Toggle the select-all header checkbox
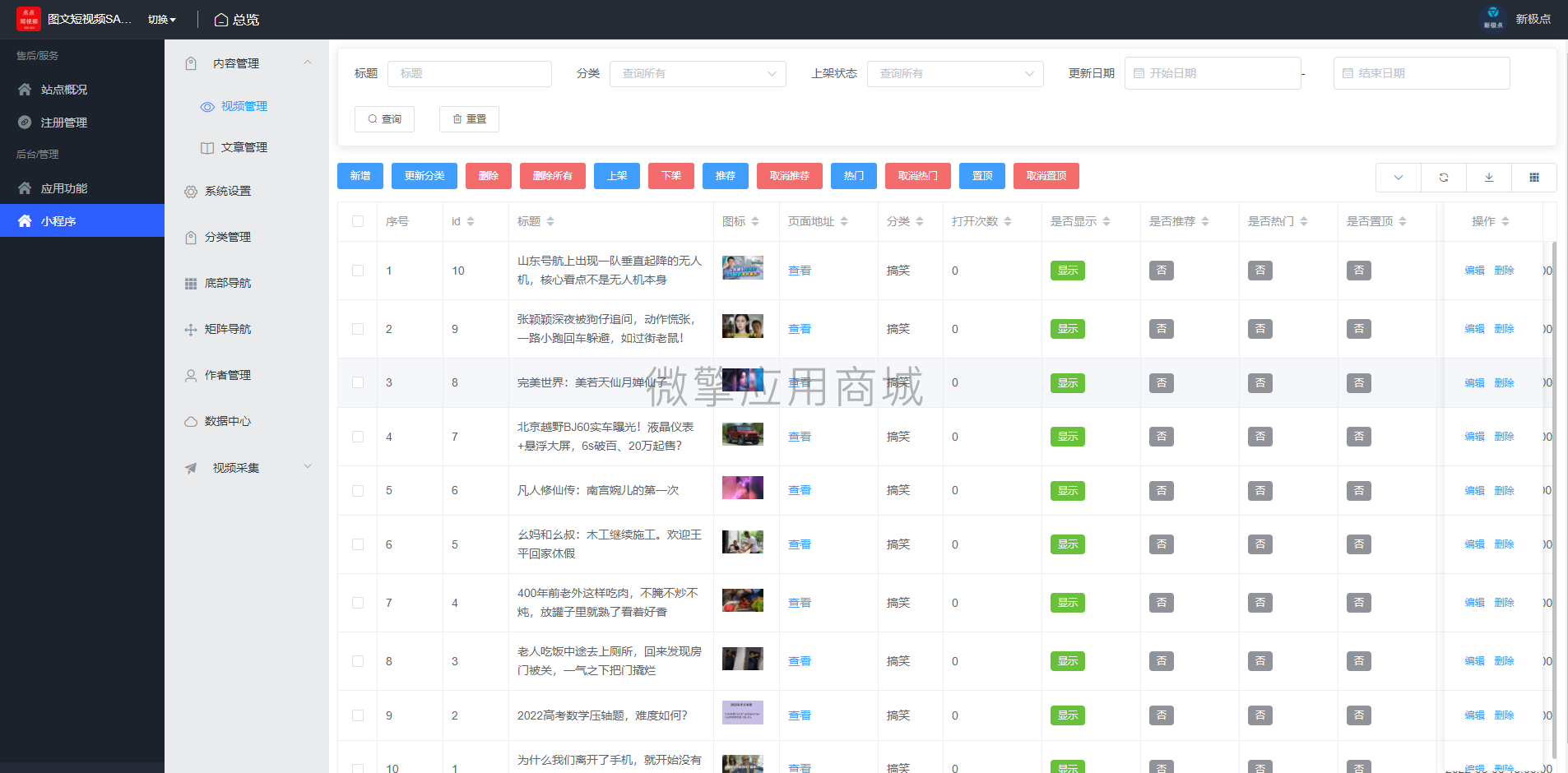 tap(358, 221)
